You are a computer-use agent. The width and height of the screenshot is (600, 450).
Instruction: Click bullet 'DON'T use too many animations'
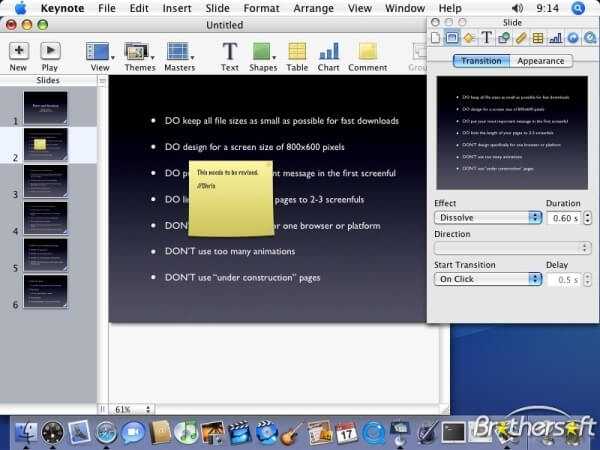click(x=230, y=251)
